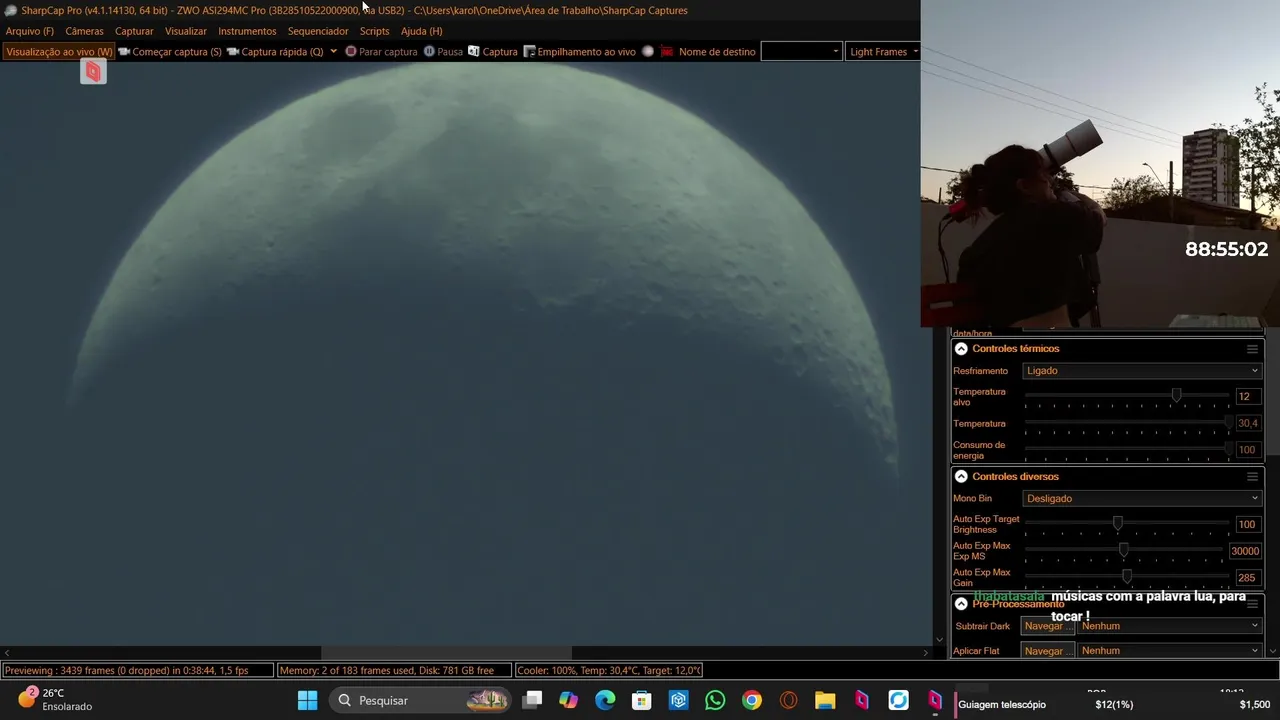Click the Começar captura camera icon

click(x=124, y=51)
